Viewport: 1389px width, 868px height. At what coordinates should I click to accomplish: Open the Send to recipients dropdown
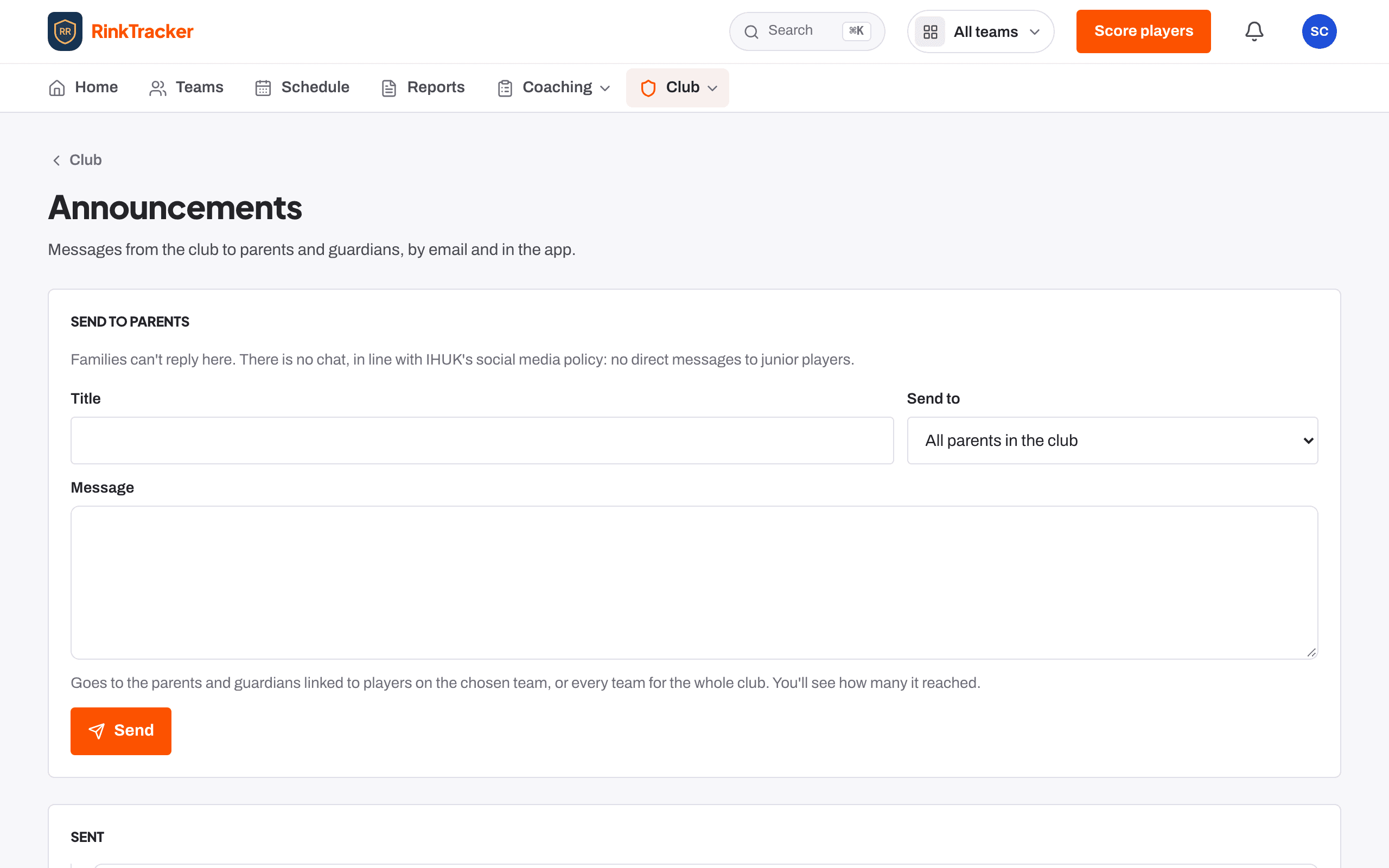coord(1112,441)
